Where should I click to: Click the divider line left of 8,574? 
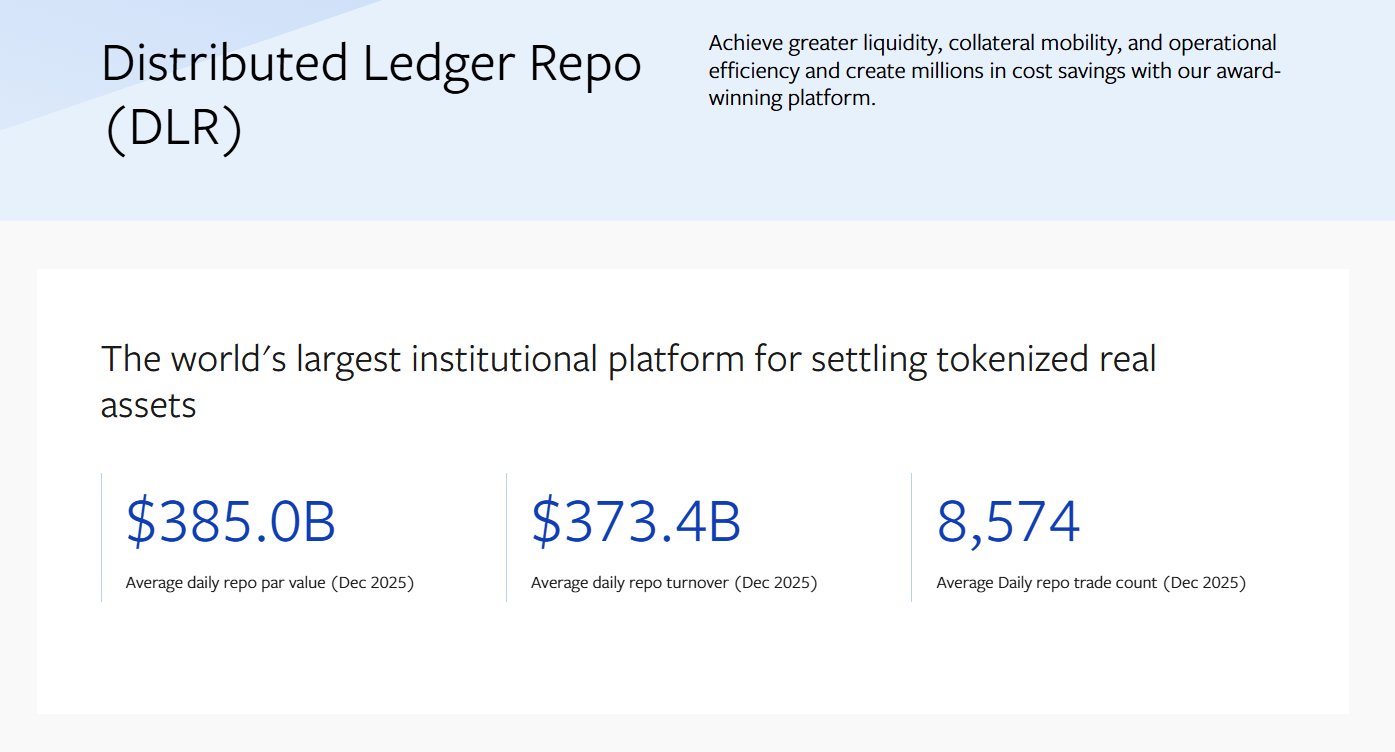click(x=912, y=537)
